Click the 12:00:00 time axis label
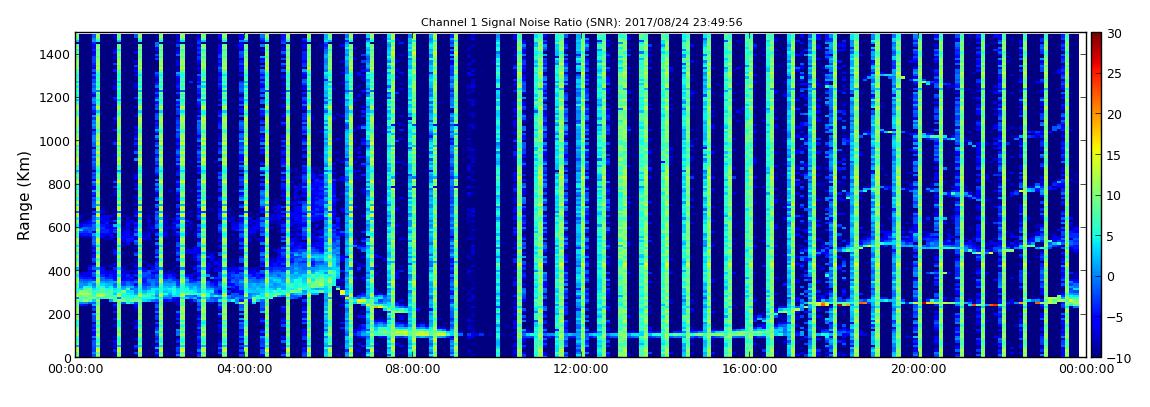This screenshot has width=1150, height=407. pyautogui.click(x=579, y=370)
